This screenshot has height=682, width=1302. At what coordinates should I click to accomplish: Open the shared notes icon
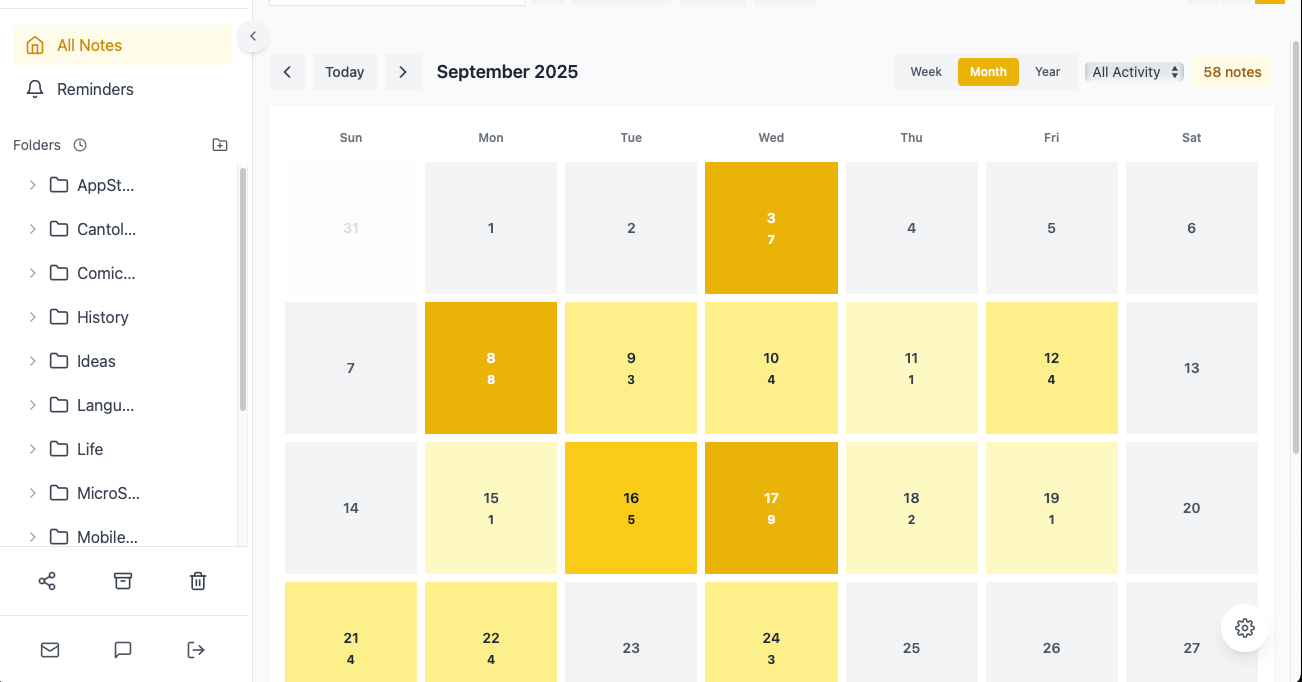pos(47,581)
